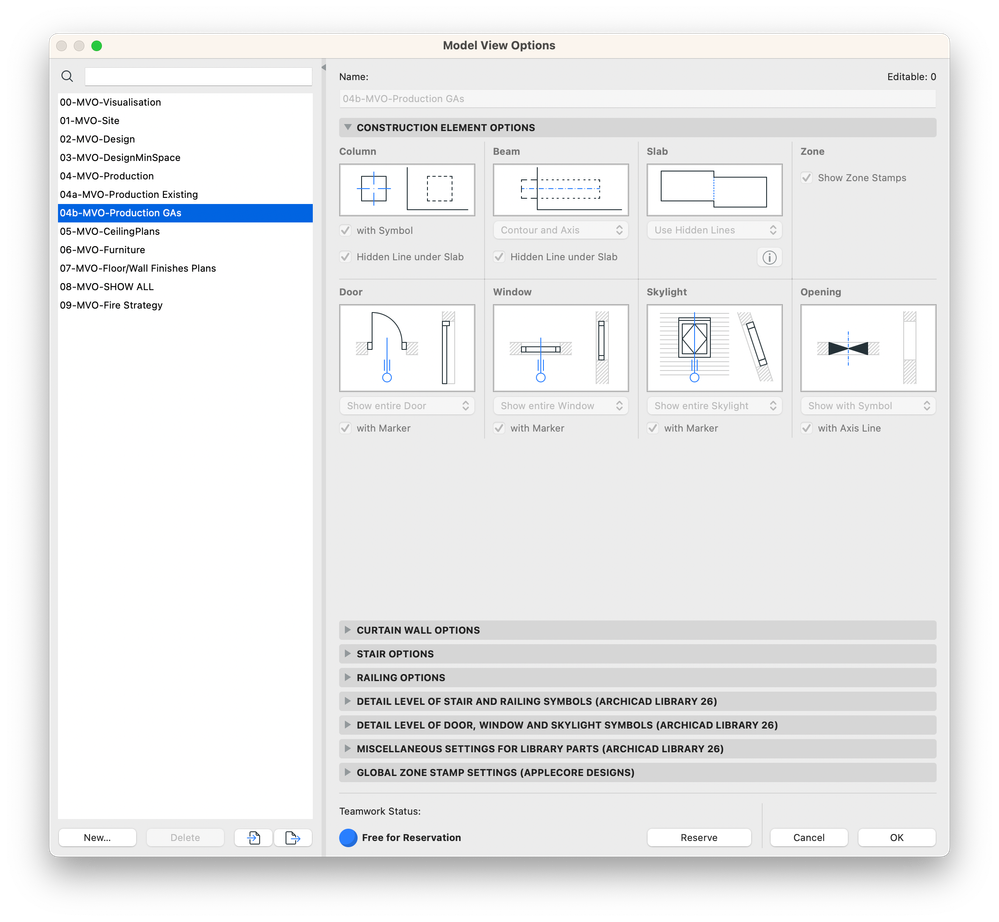Image resolution: width=999 pixels, height=922 pixels.
Task: Toggle Window with Marker checkbox
Action: 499,428
